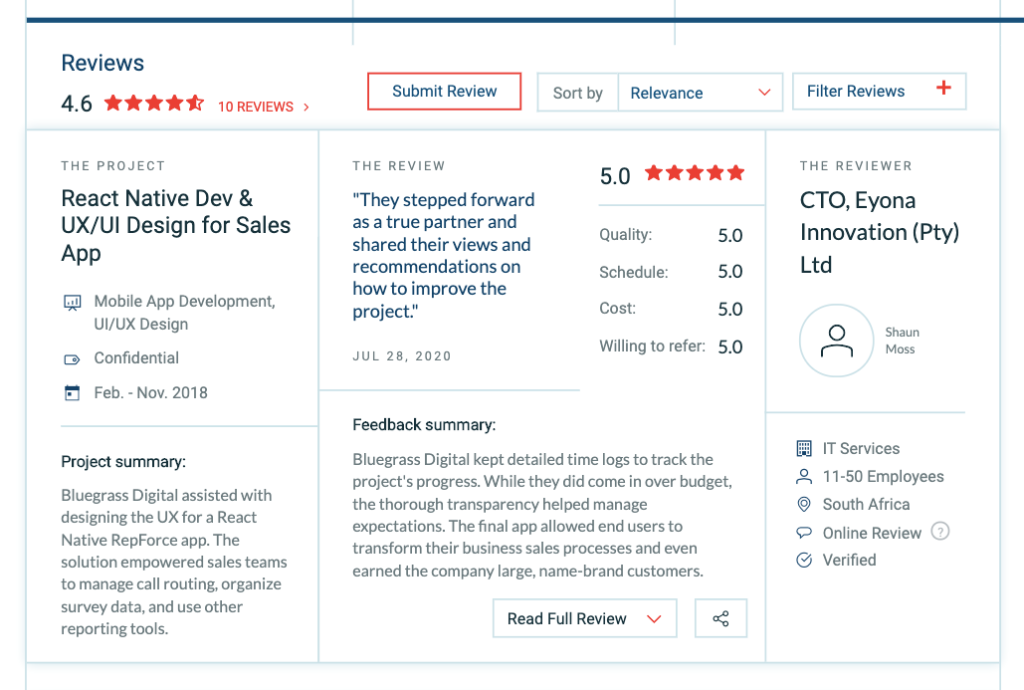
Task: Click the reviewer avatar placeholder icon
Action: click(837, 340)
